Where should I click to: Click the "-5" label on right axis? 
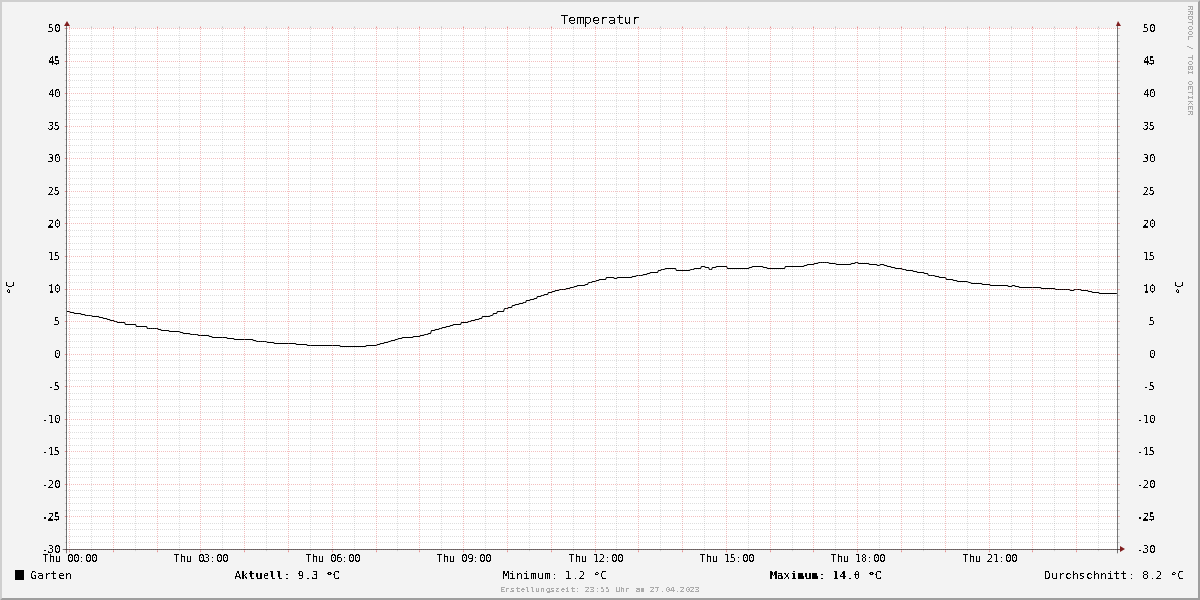coord(1149,387)
